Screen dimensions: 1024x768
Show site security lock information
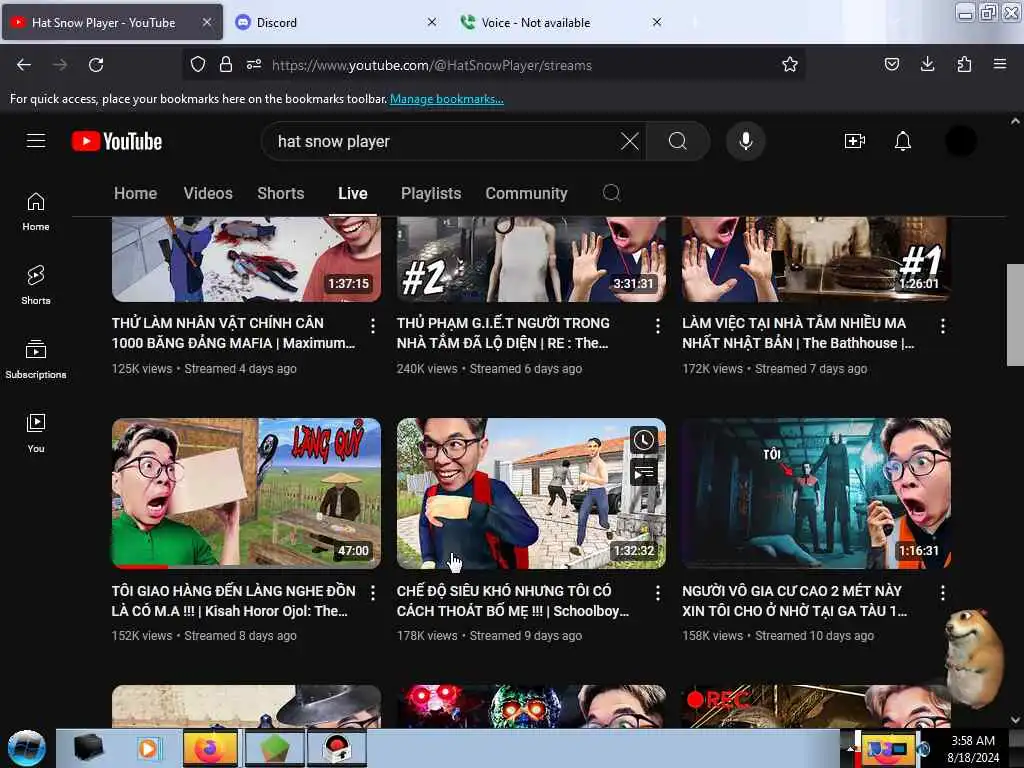click(226, 64)
